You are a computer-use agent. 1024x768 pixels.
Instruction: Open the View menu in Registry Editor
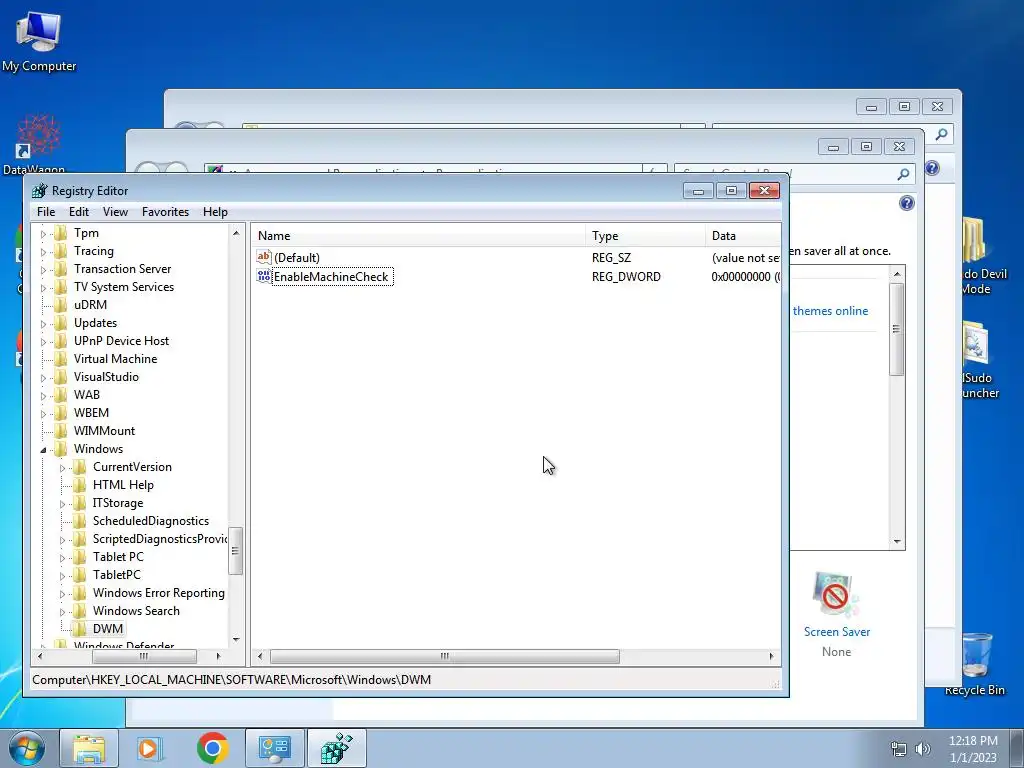pos(115,212)
